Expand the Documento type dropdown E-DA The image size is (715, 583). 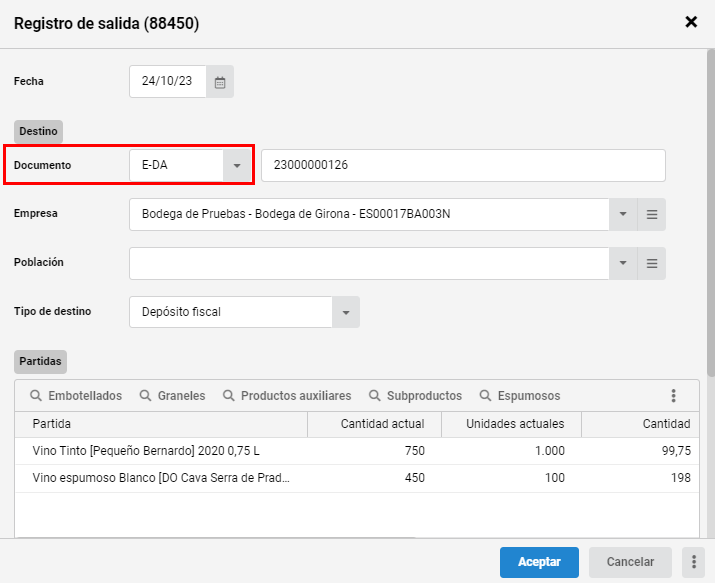click(x=237, y=165)
